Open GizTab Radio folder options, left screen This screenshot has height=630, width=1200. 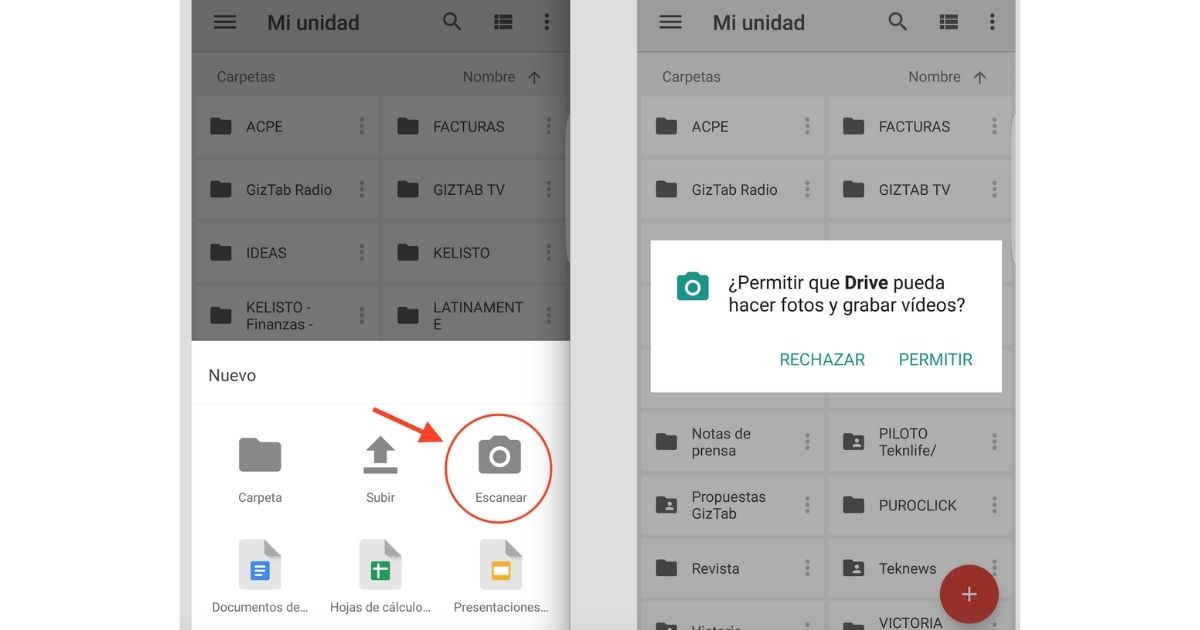[361, 189]
